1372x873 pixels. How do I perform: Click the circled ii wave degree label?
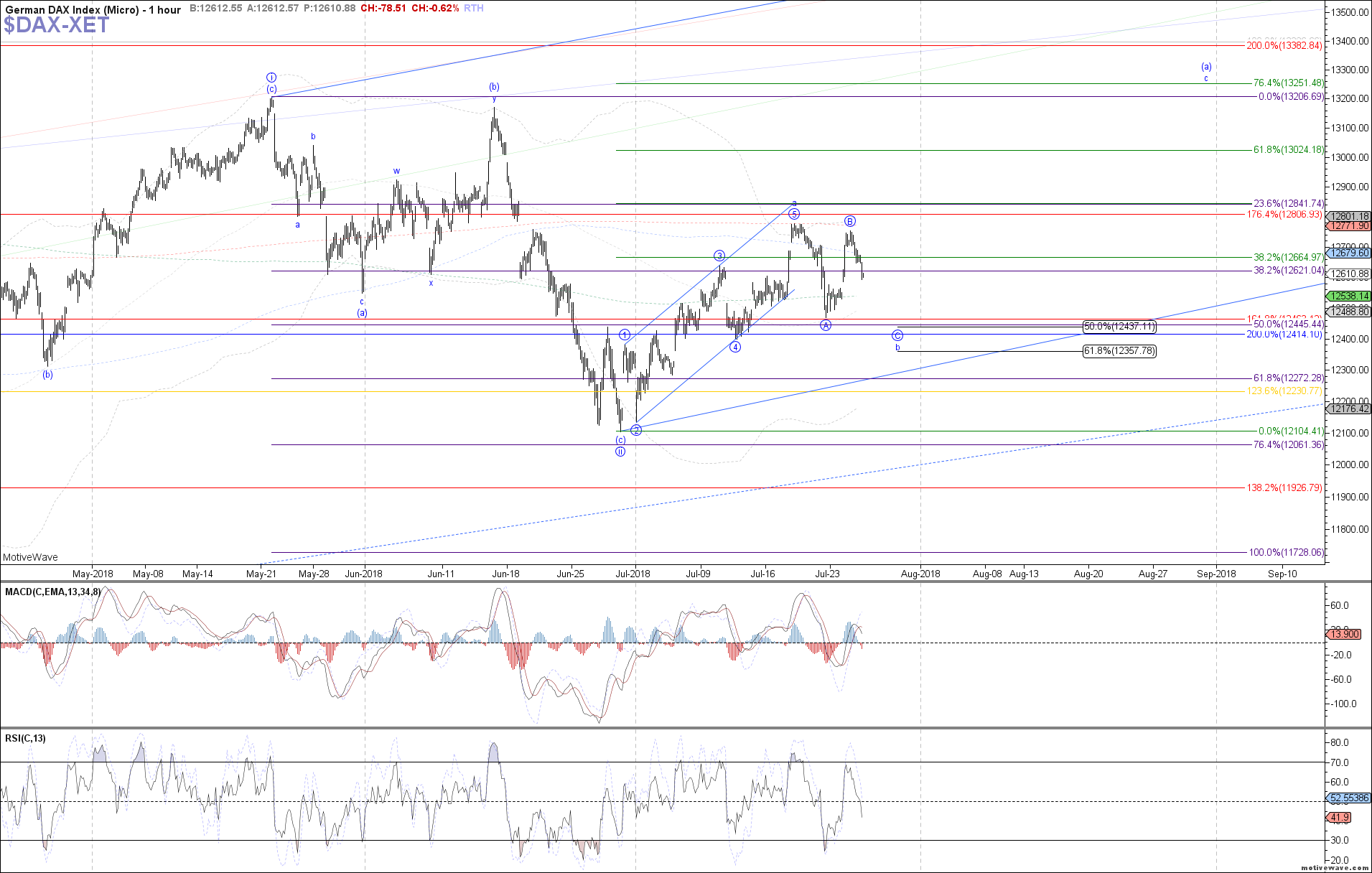click(620, 452)
